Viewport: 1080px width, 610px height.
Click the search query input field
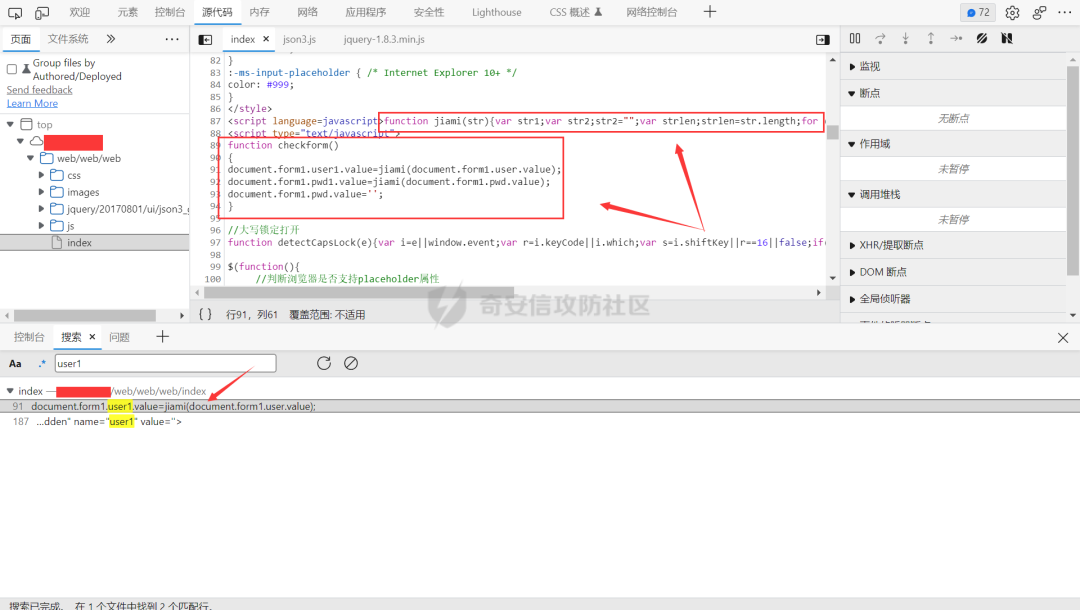165,364
